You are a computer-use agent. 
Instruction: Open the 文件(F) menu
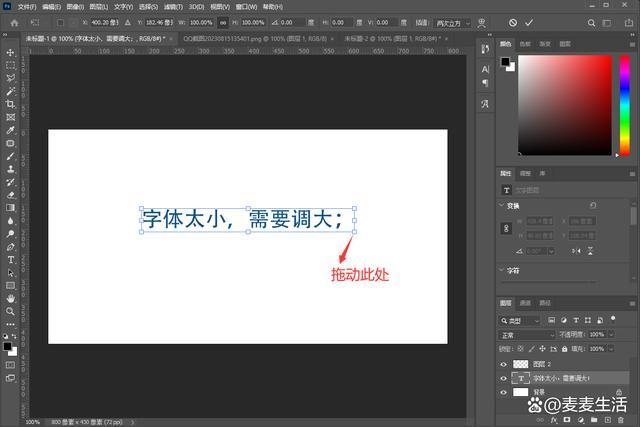coord(27,7)
